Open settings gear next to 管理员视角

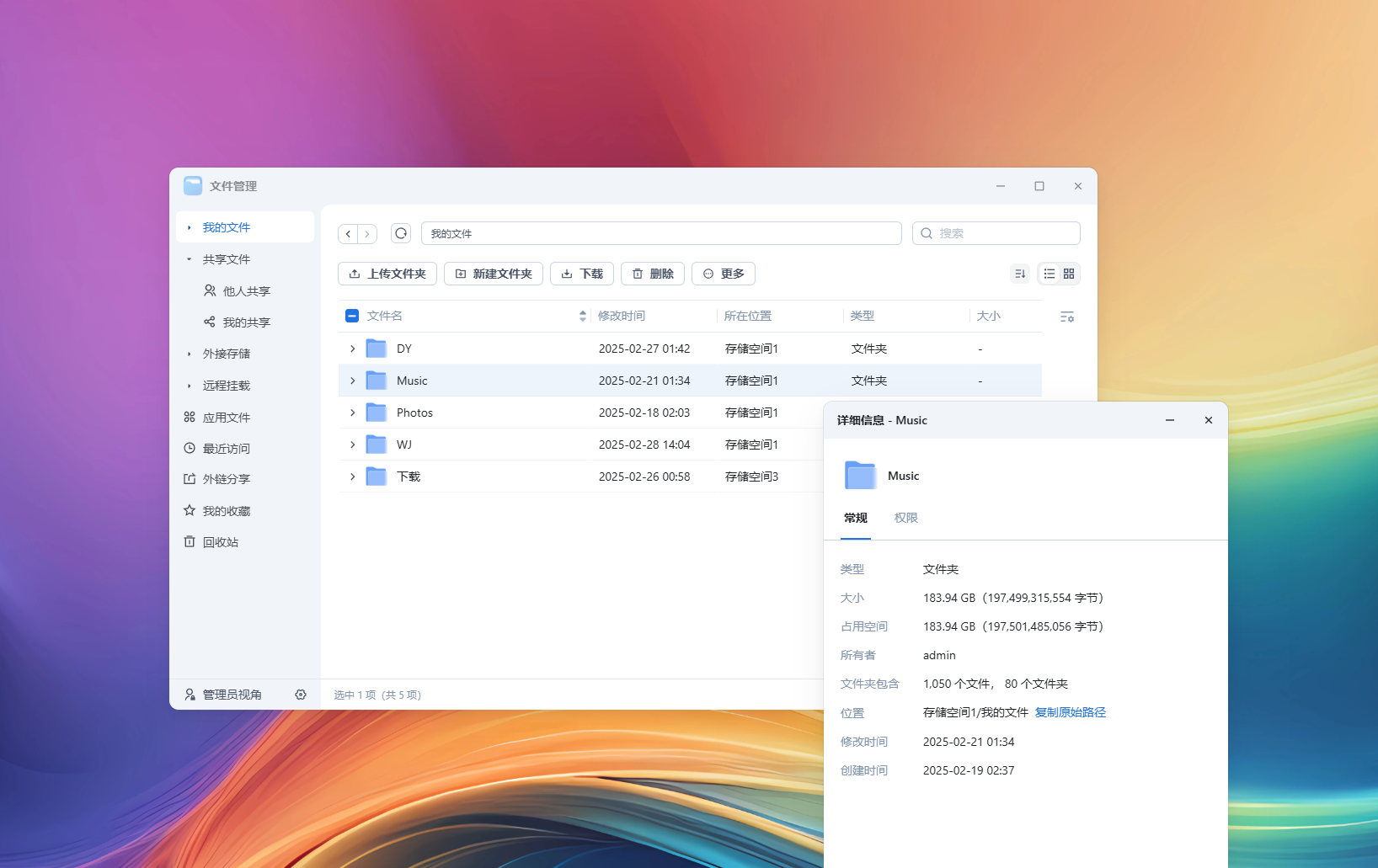[301, 695]
